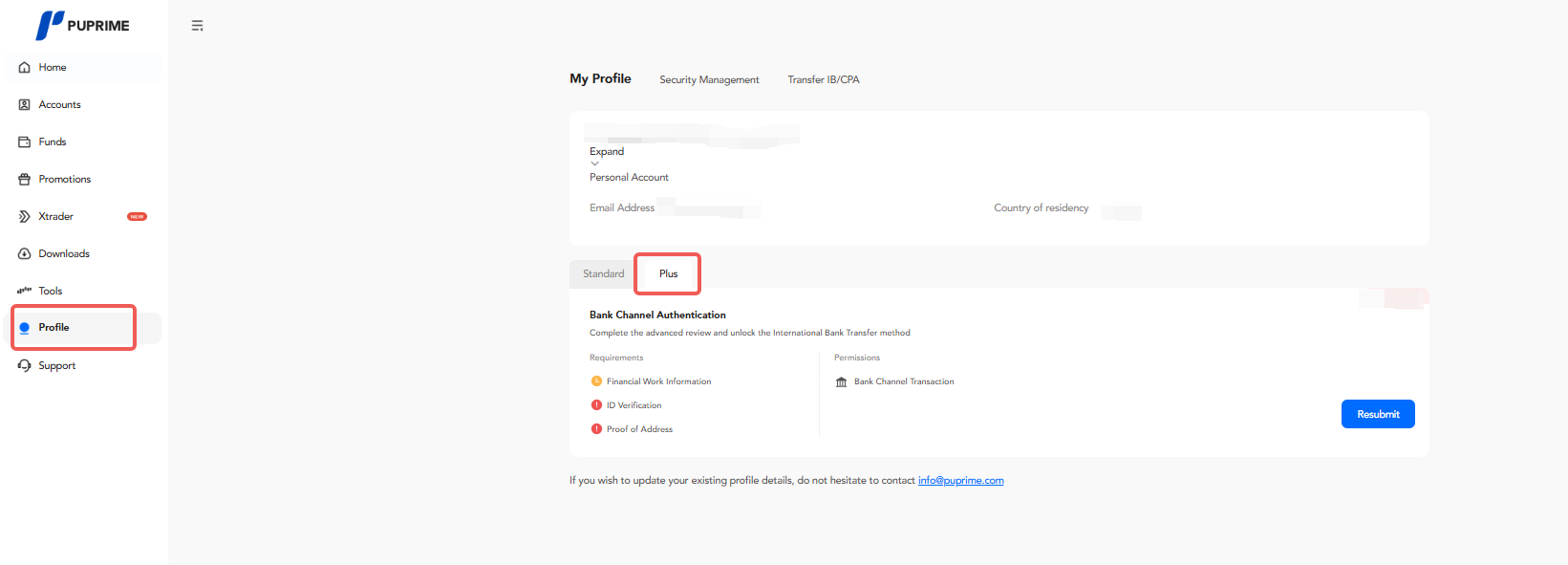The height and width of the screenshot is (565, 1568).
Task: Expand the profile details section
Action: tap(607, 151)
